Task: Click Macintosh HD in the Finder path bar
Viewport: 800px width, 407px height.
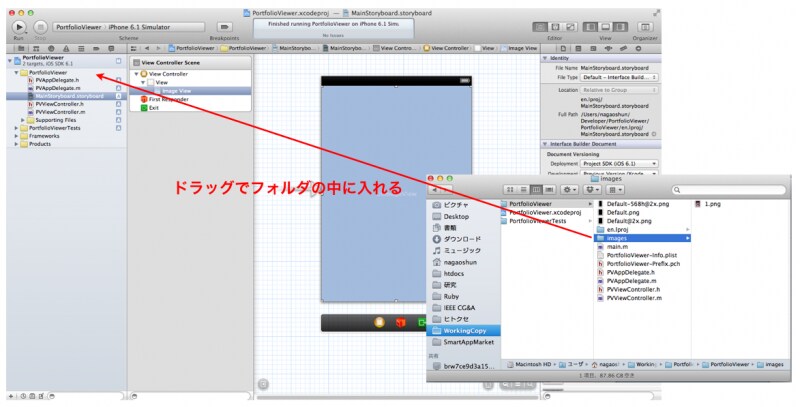Action: pos(529,365)
